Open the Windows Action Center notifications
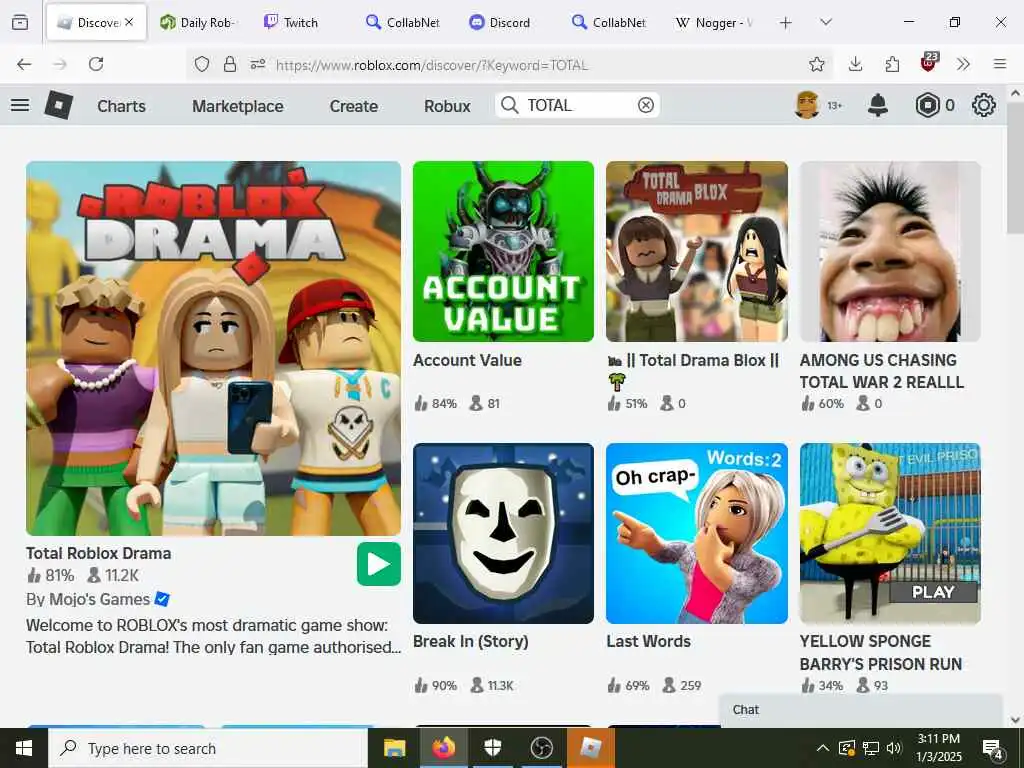 (992, 748)
